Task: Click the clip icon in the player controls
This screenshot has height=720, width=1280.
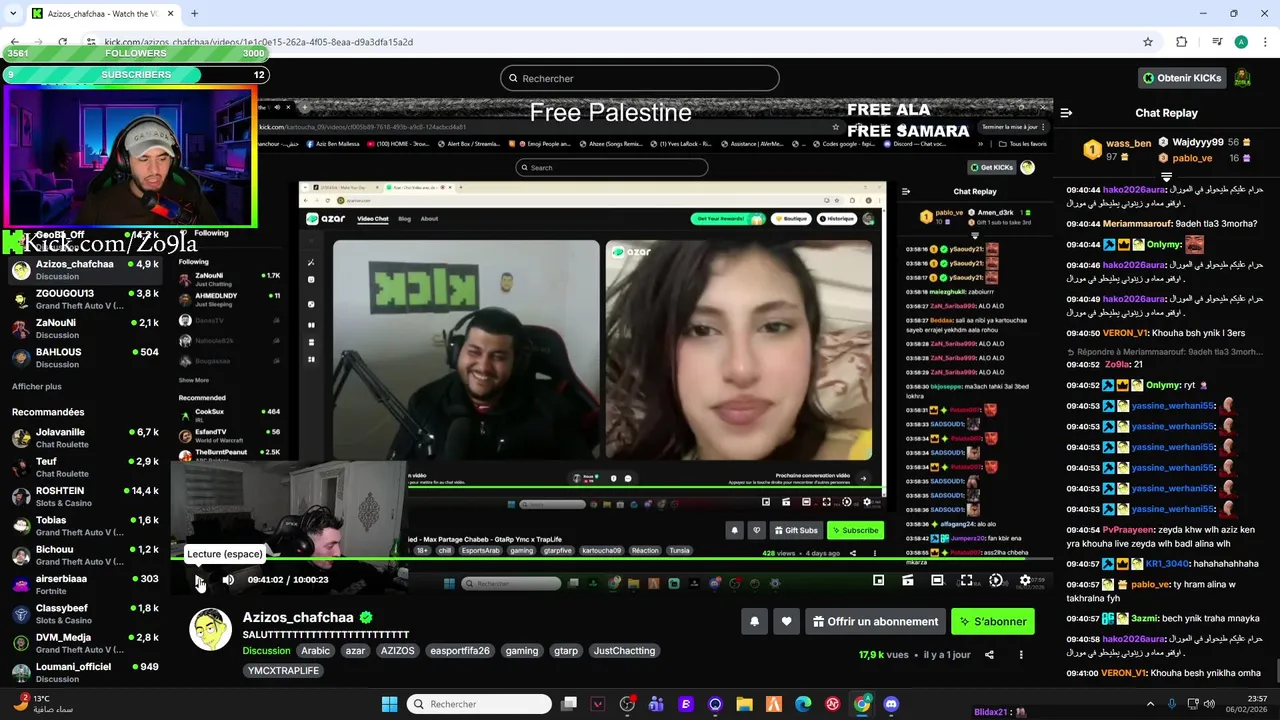Action: point(908,580)
